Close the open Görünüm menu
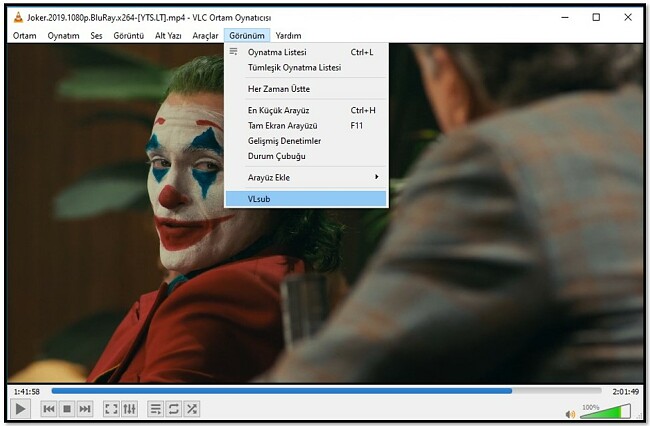The width and height of the screenshot is (650, 426). pos(247,36)
